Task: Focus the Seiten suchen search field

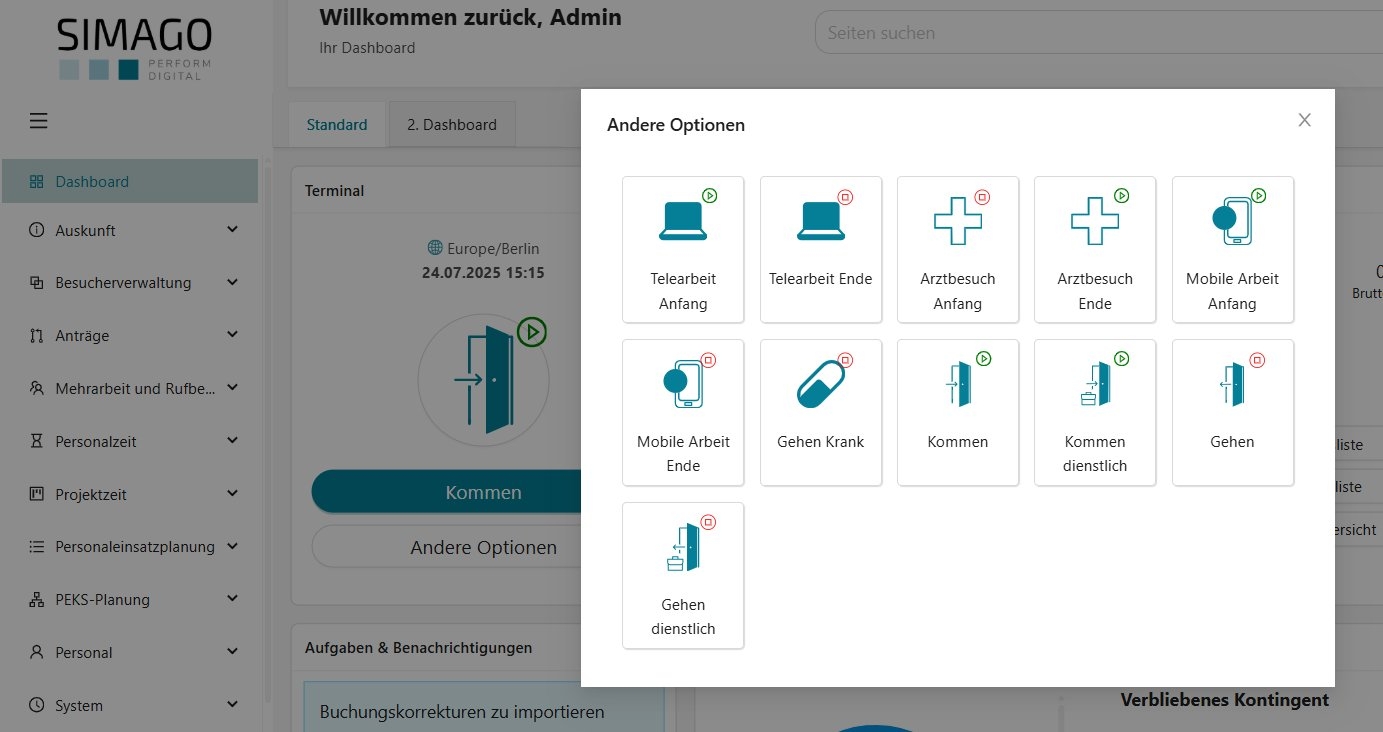Action: (1099, 33)
